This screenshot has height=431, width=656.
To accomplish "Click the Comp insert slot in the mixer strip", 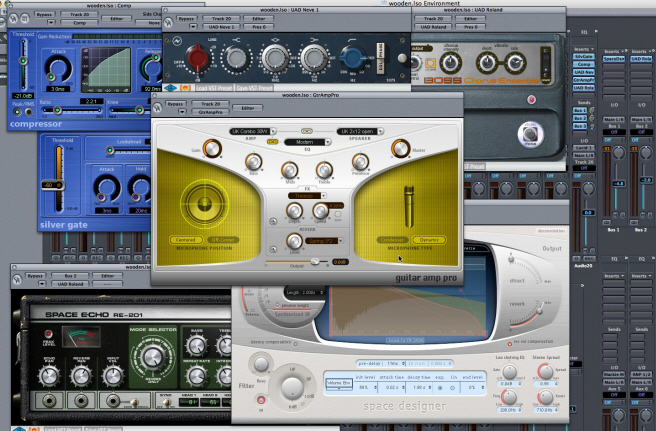I will click(584, 64).
